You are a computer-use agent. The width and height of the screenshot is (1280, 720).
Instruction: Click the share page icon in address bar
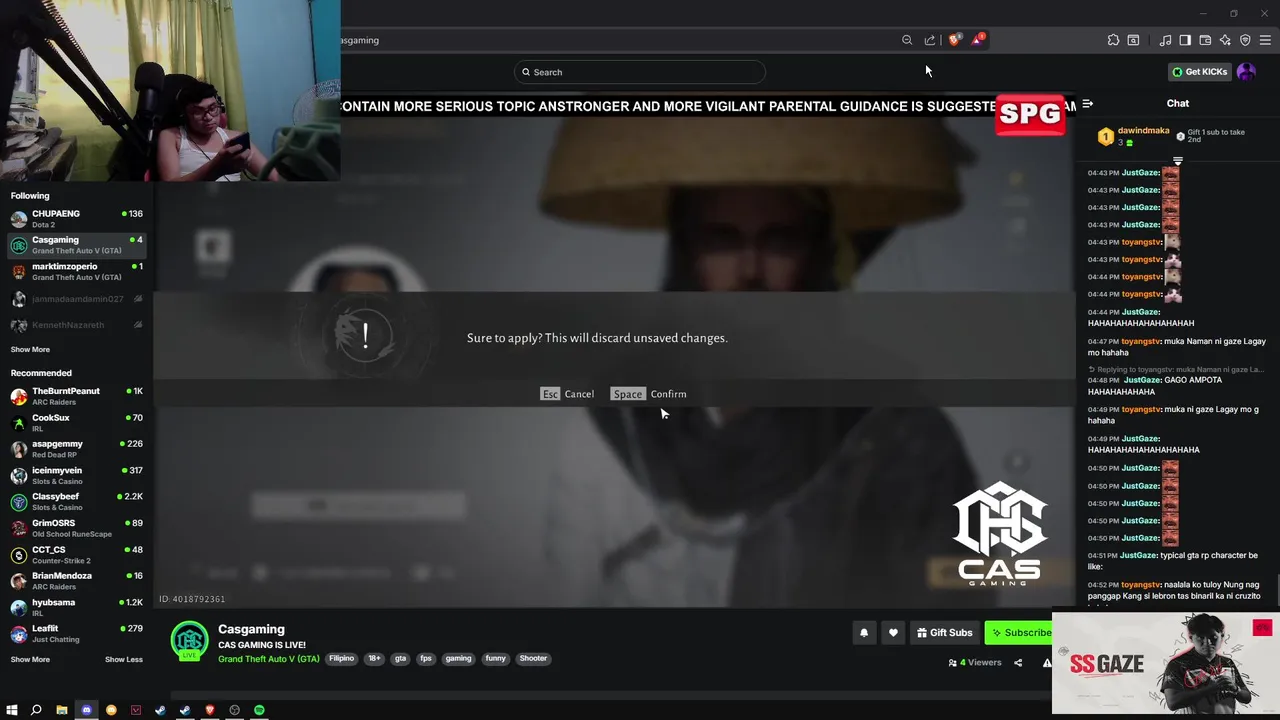(x=930, y=40)
